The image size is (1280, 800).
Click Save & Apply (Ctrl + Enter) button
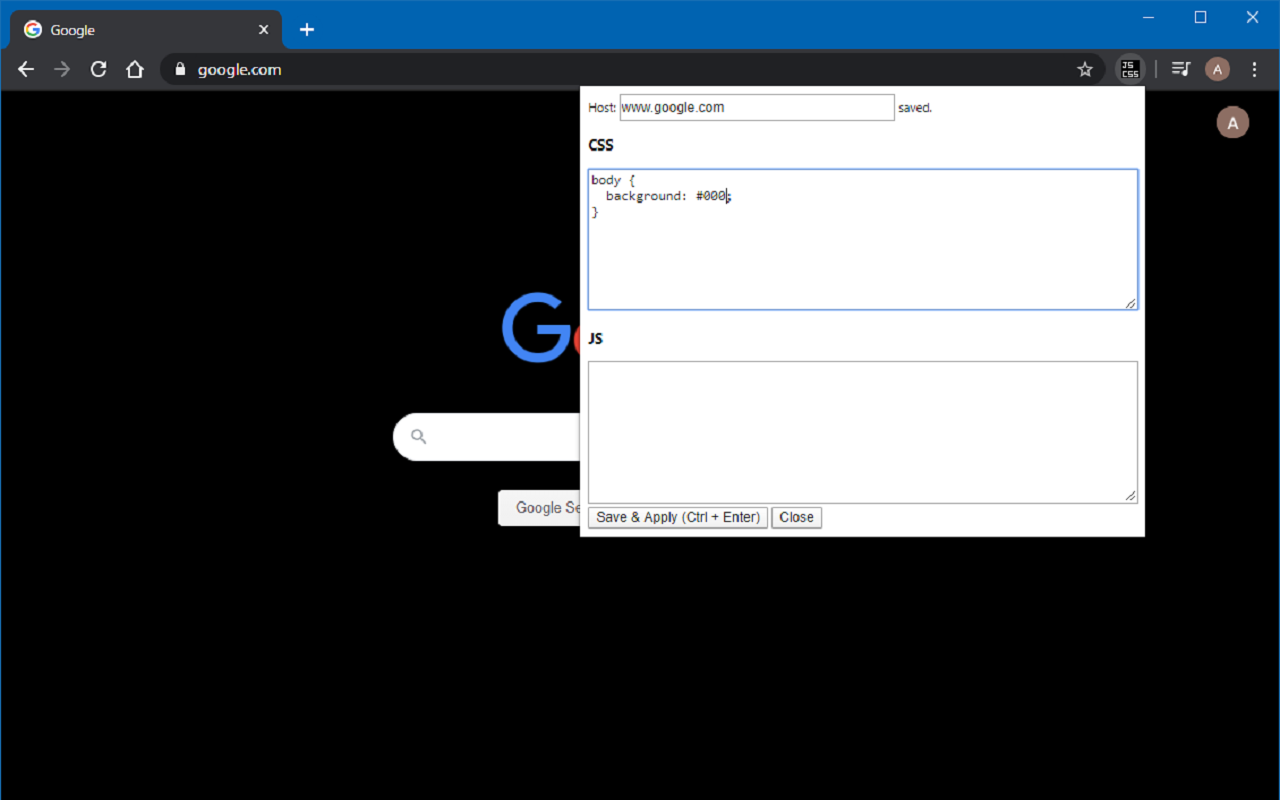678,517
